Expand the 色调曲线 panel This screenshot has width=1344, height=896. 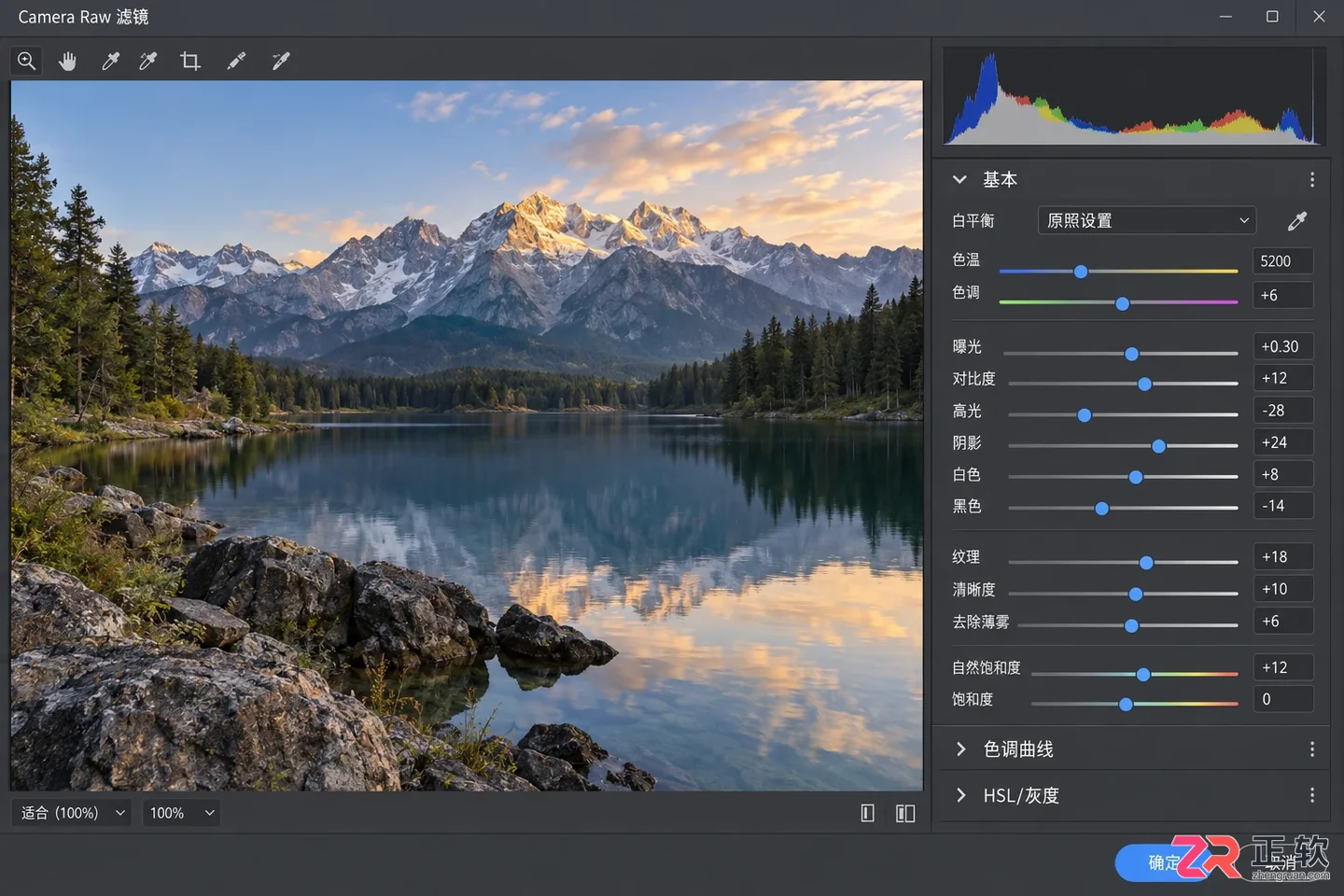click(x=960, y=749)
